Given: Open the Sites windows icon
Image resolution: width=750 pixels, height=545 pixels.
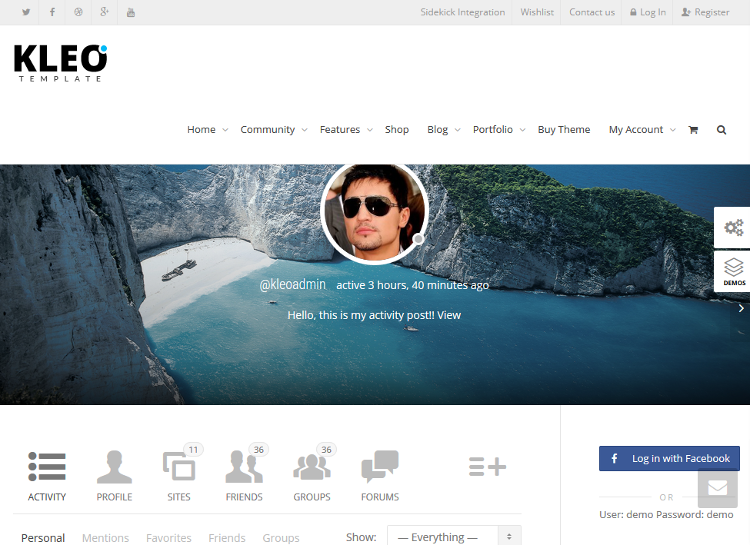Looking at the screenshot, I should click(179, 466).
